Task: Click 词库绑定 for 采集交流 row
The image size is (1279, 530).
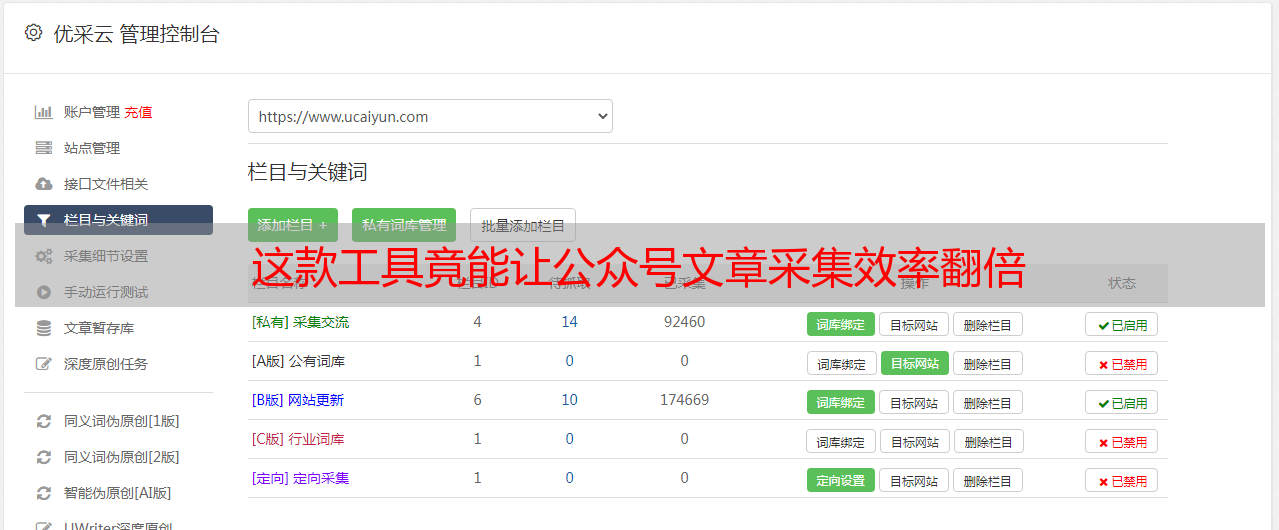Action: 841,324
